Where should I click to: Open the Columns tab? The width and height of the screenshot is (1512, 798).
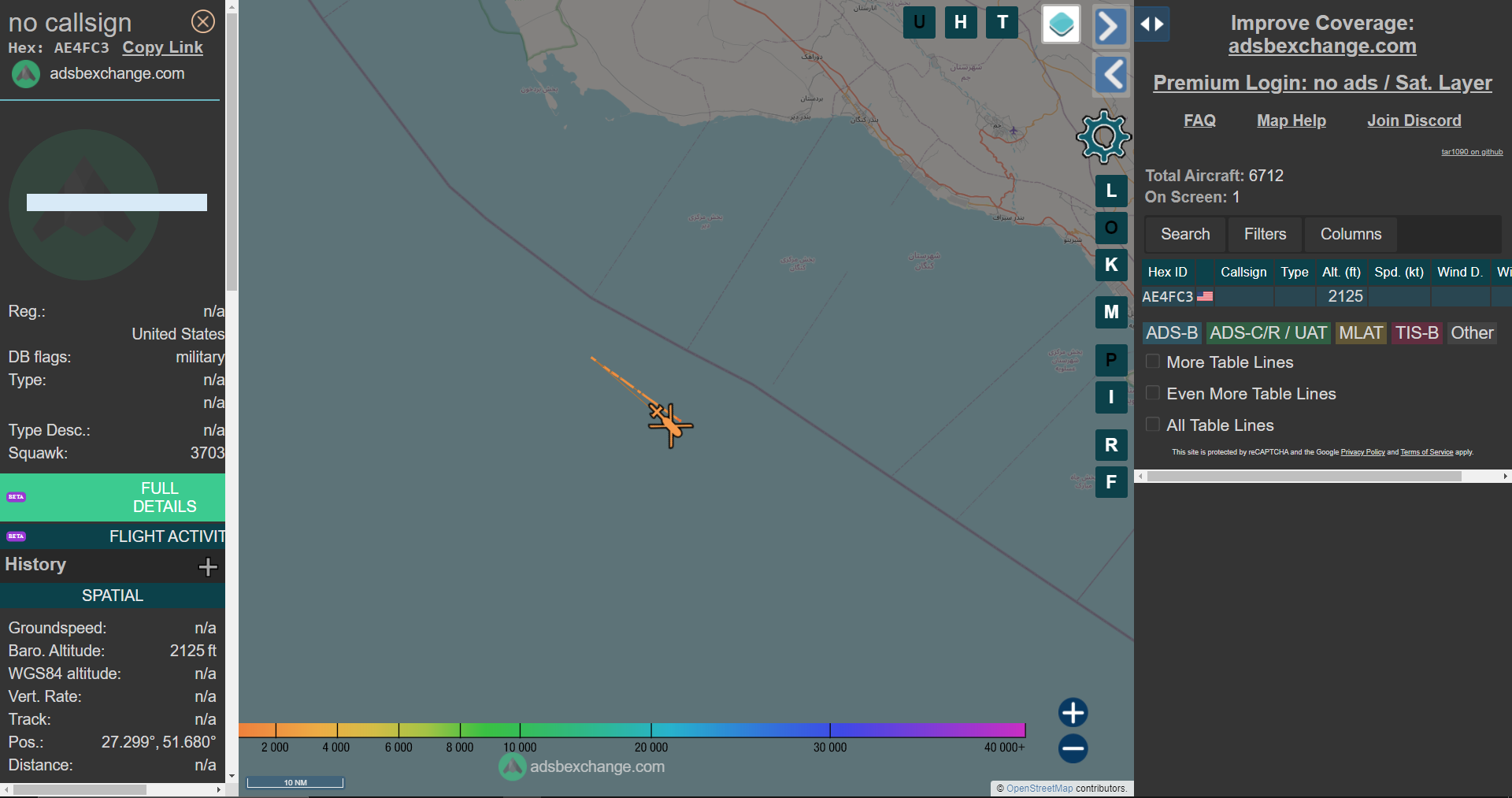[1351, 234]
